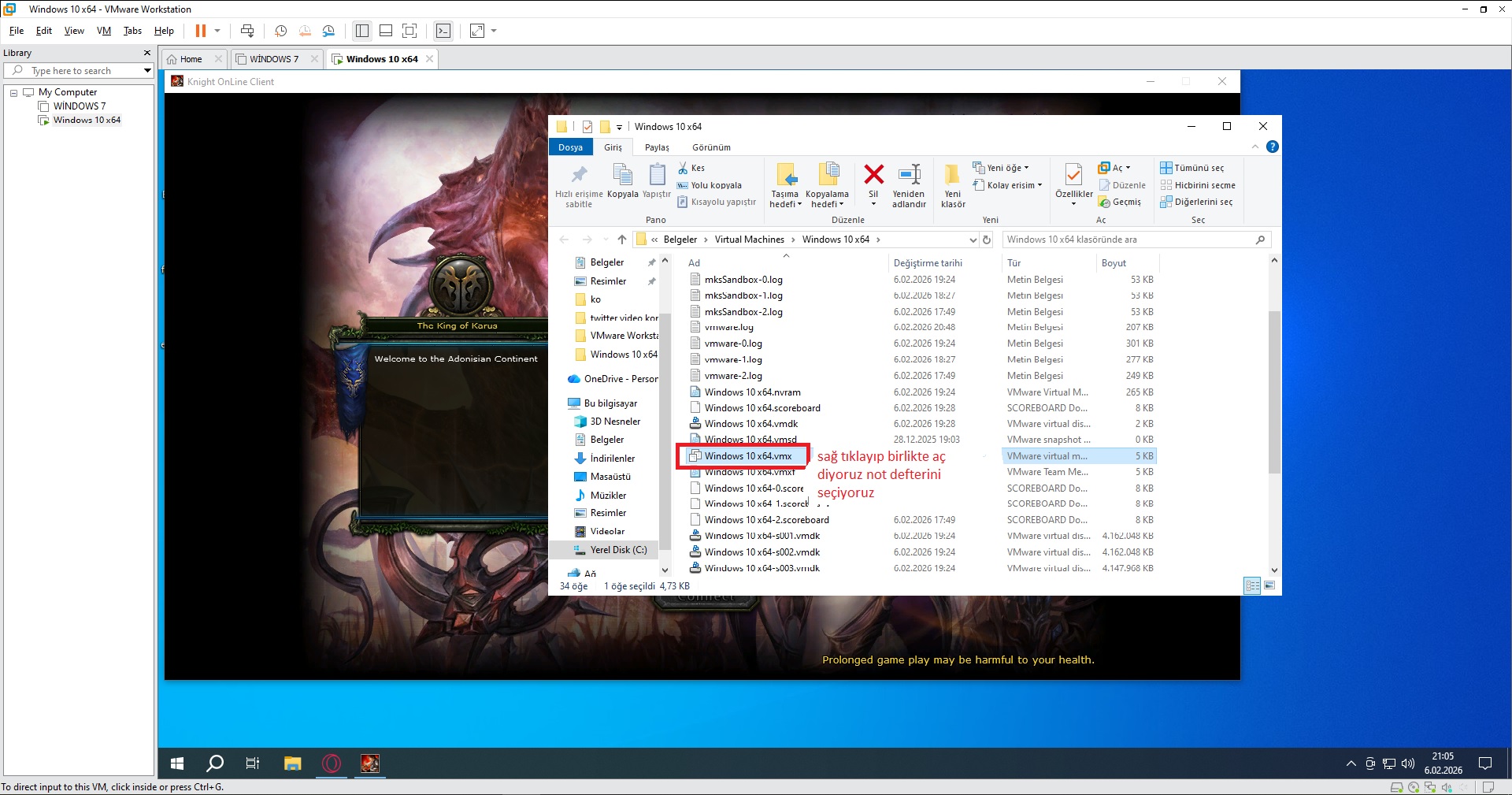Open the VMware File menu
The image size is (1512, 795).
[17, 31]
